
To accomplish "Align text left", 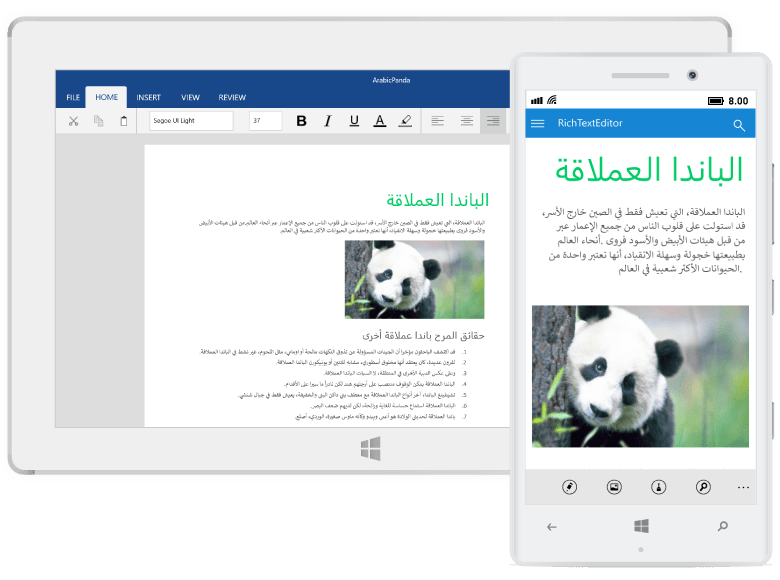I will 438,121.
